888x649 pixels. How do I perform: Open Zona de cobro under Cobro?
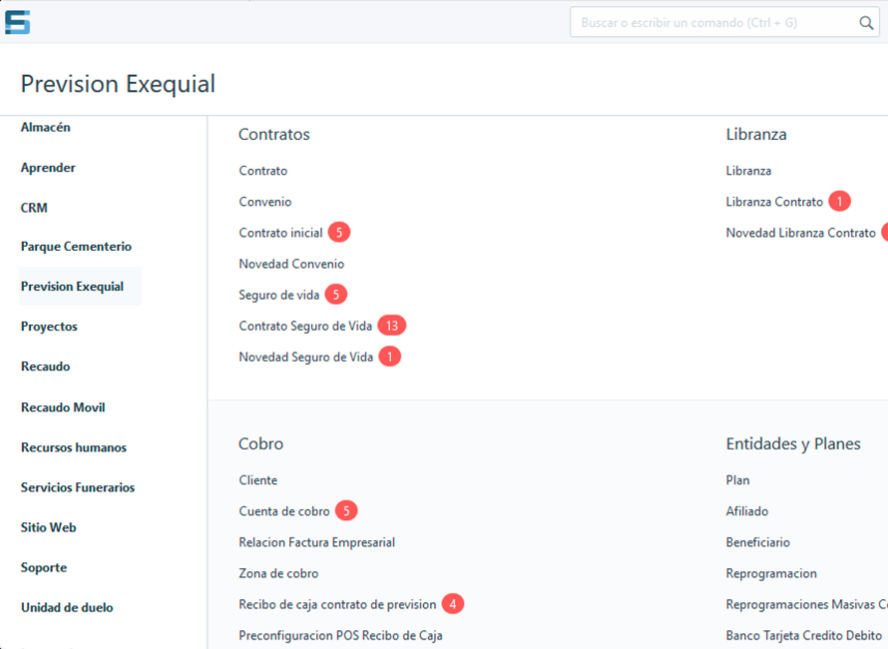click(x=279, y=573)
